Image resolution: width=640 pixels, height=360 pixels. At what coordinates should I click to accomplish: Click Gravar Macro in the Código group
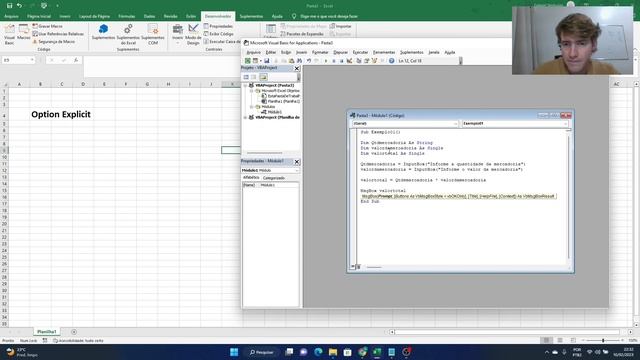click(48, 26)
